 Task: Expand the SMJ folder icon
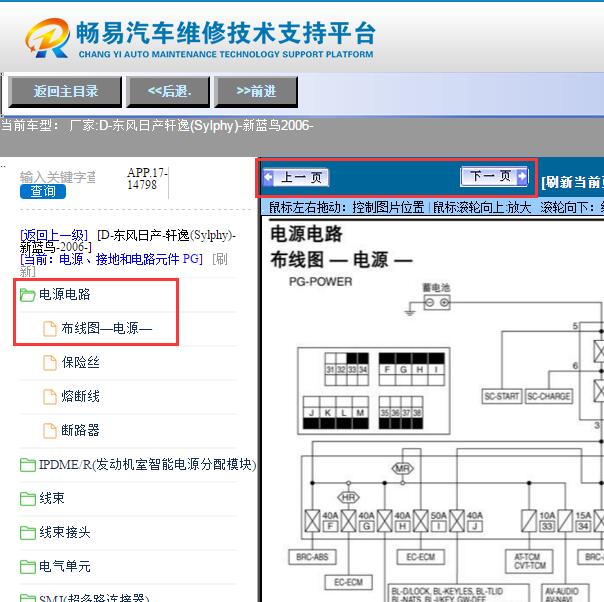tap(28, 598)
